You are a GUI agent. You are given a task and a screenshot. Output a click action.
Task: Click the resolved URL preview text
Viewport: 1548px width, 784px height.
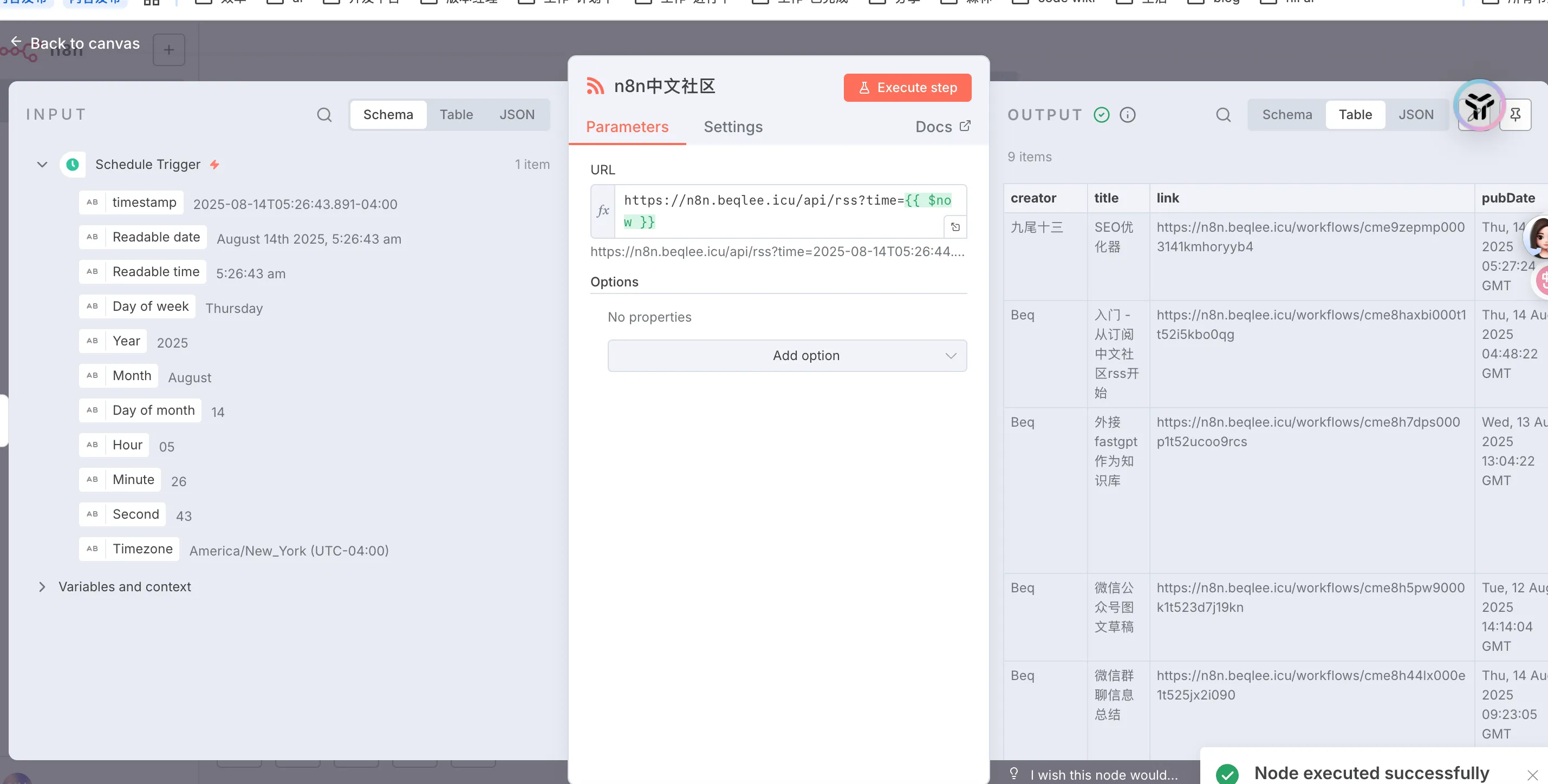click(x=778, y=252)
